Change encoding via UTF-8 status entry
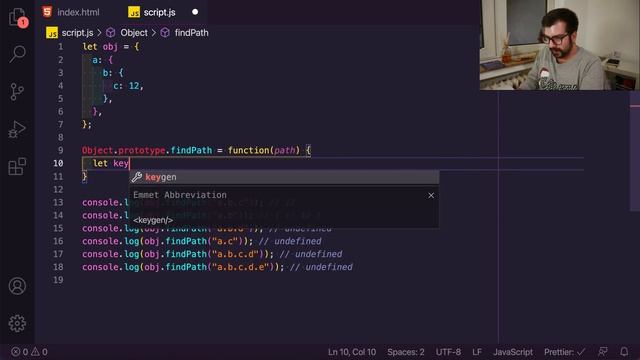Image resolution: width=640 pixels, height=360 pixels. pos(448,352)
